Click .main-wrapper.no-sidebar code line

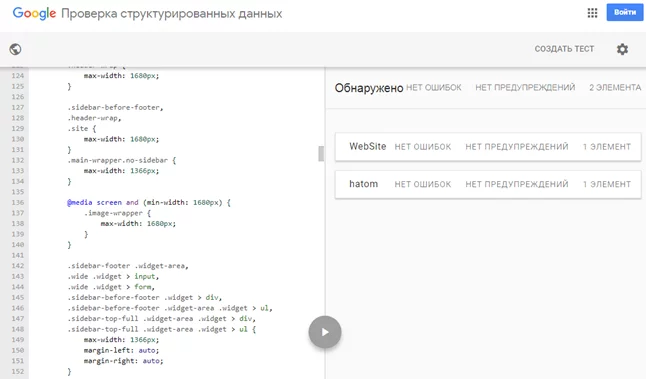[122, 160]
